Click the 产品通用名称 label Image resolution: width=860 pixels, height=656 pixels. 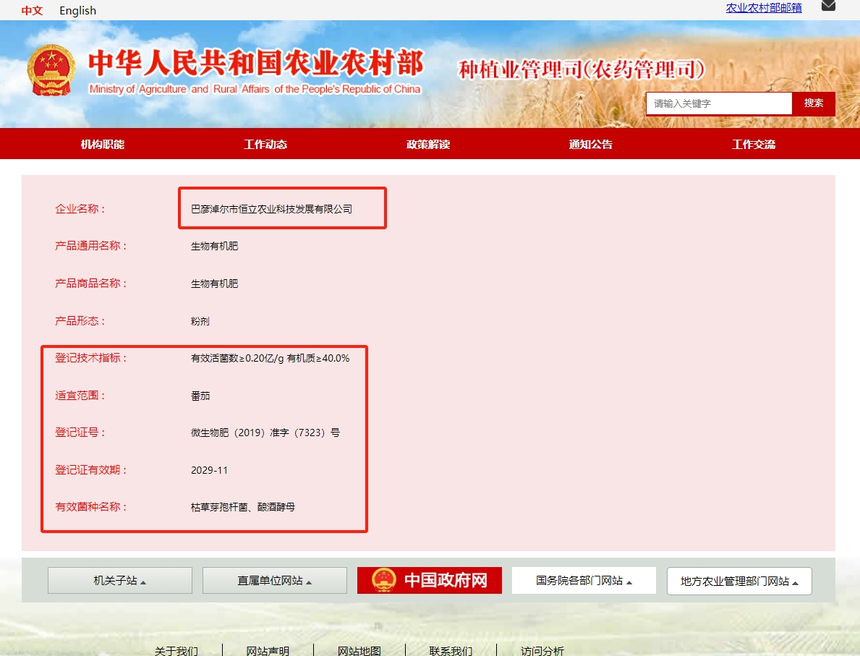tap(91, 246)
